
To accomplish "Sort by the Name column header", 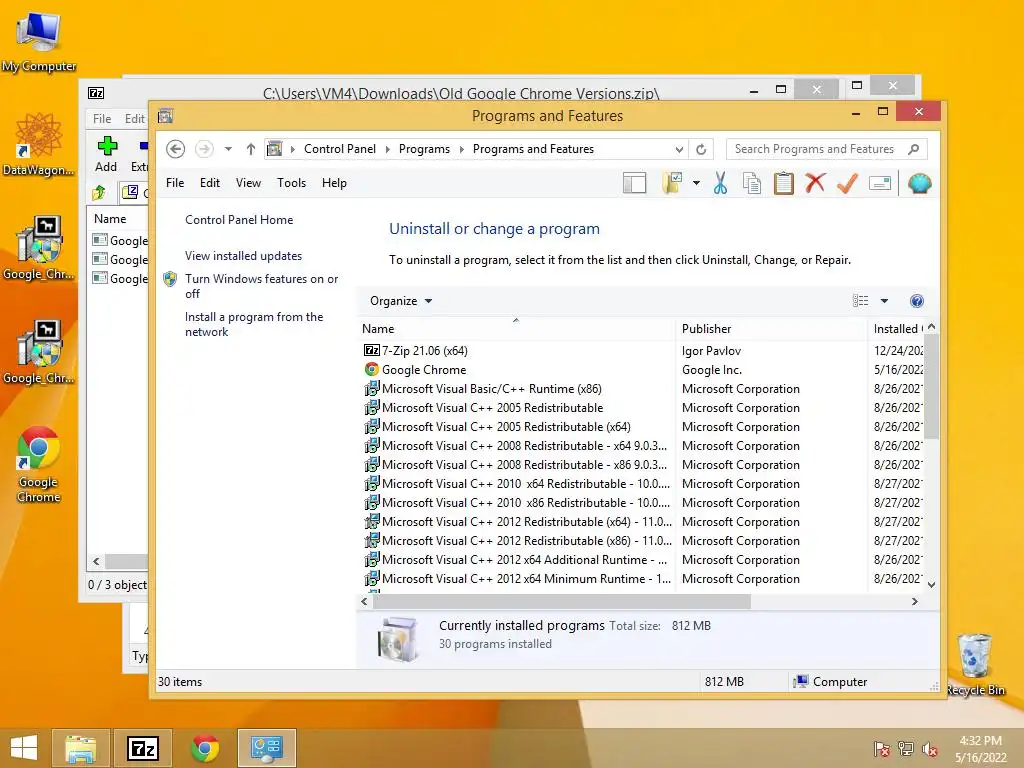I will click(516, 328).
